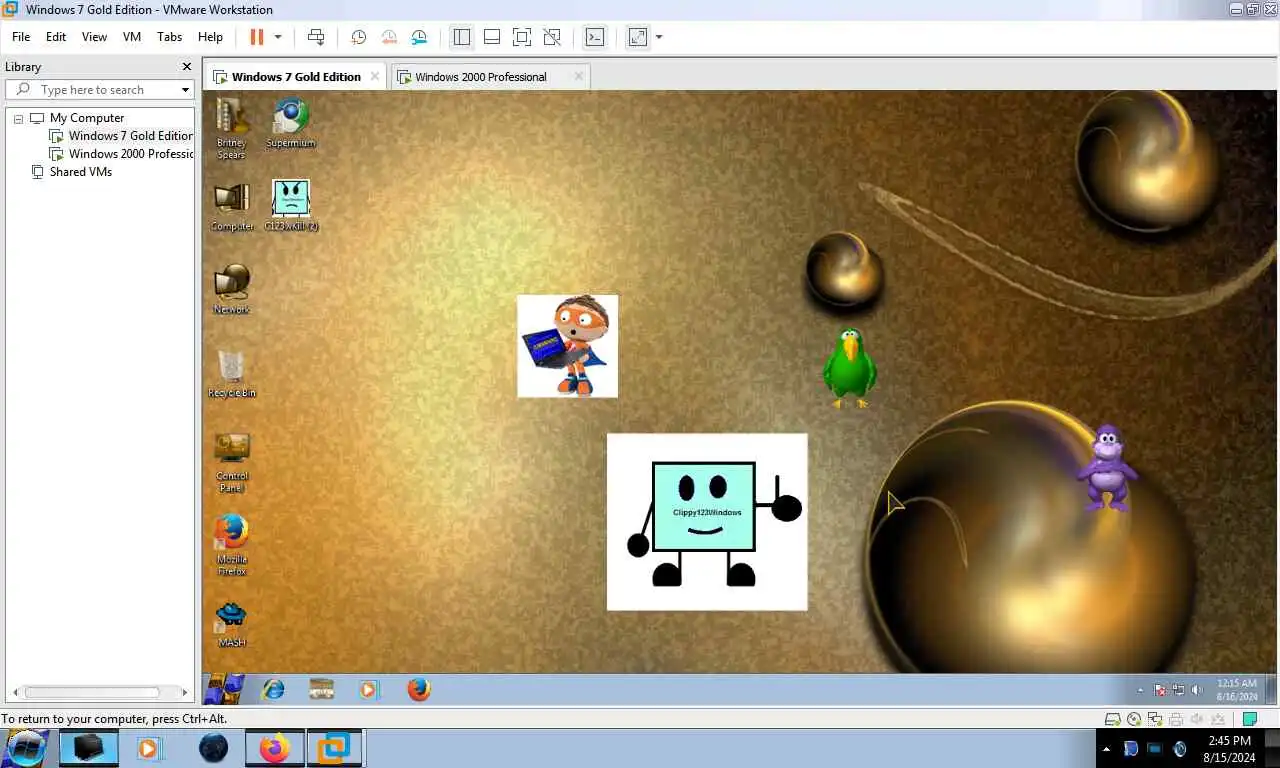This screenshot has height=768, width=1280.
Task: Click the Network desktop icon
Action: click(232, 290)
